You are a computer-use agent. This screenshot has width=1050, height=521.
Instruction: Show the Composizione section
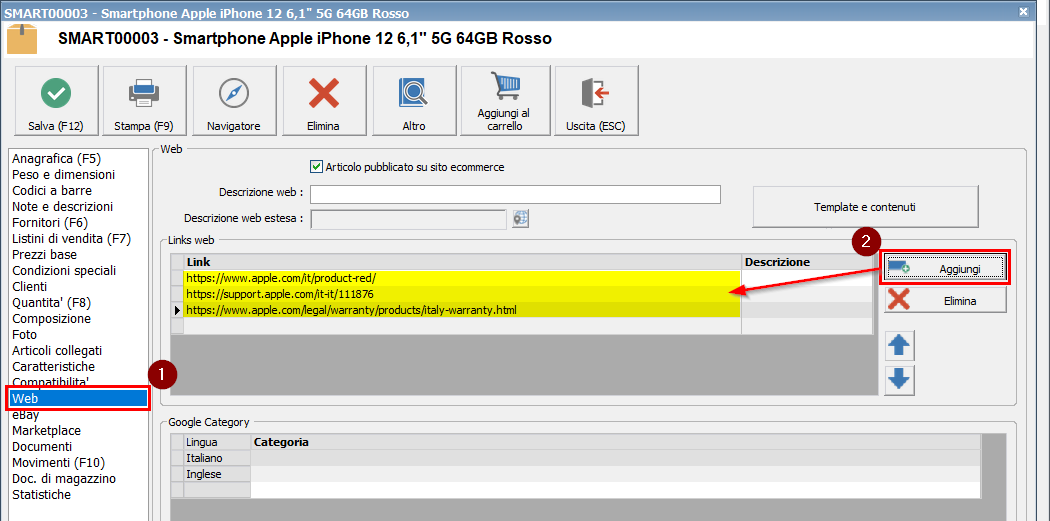[52, 319]
